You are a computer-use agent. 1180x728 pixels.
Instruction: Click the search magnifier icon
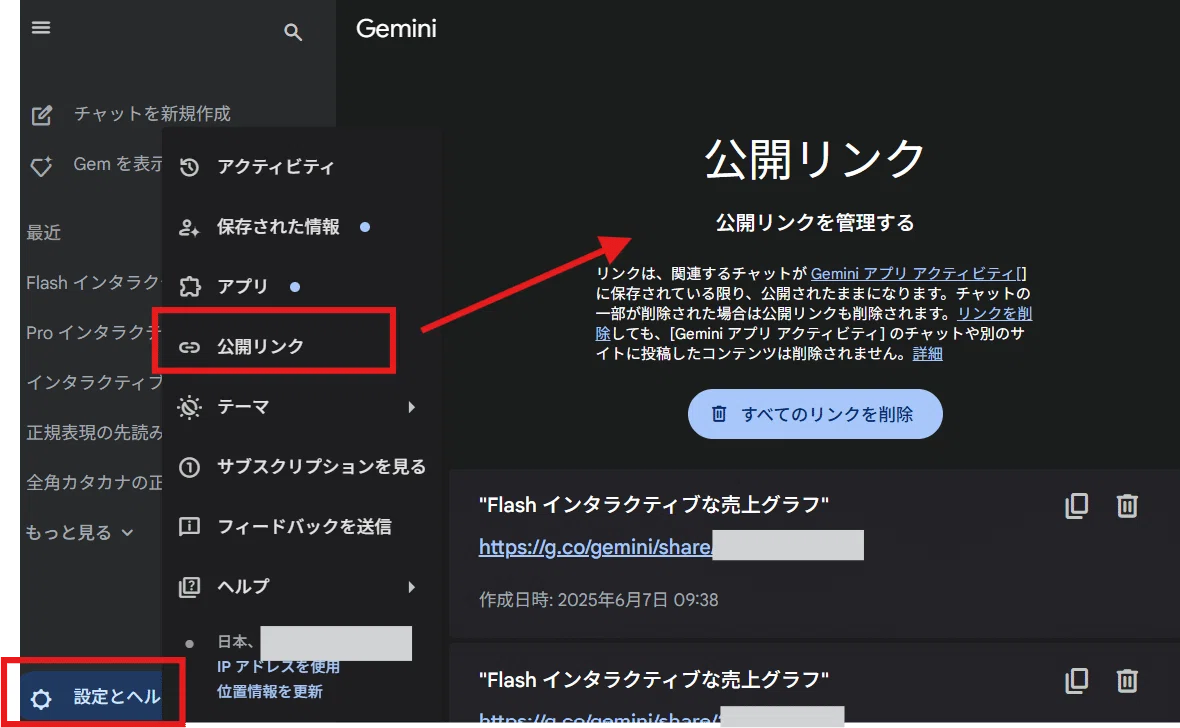click(293, 32)
